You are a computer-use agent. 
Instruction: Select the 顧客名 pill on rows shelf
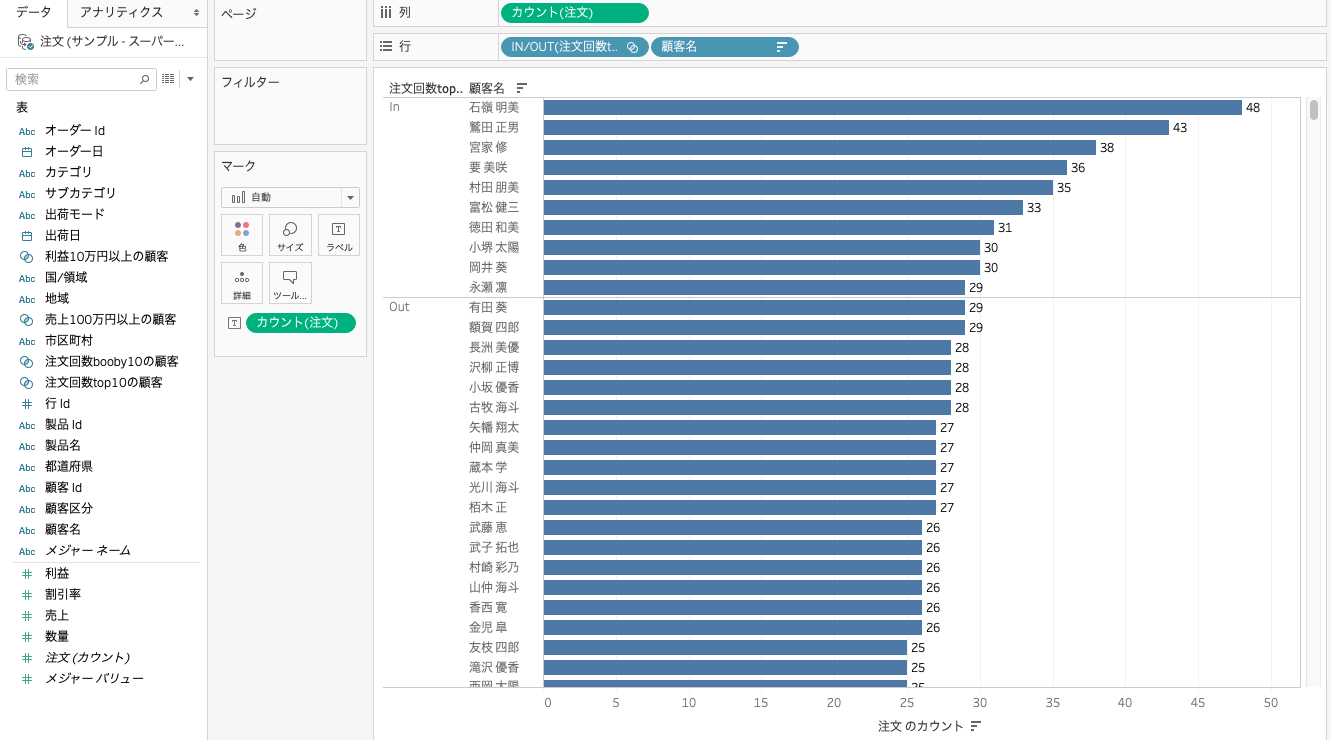(x=724, y=47)
